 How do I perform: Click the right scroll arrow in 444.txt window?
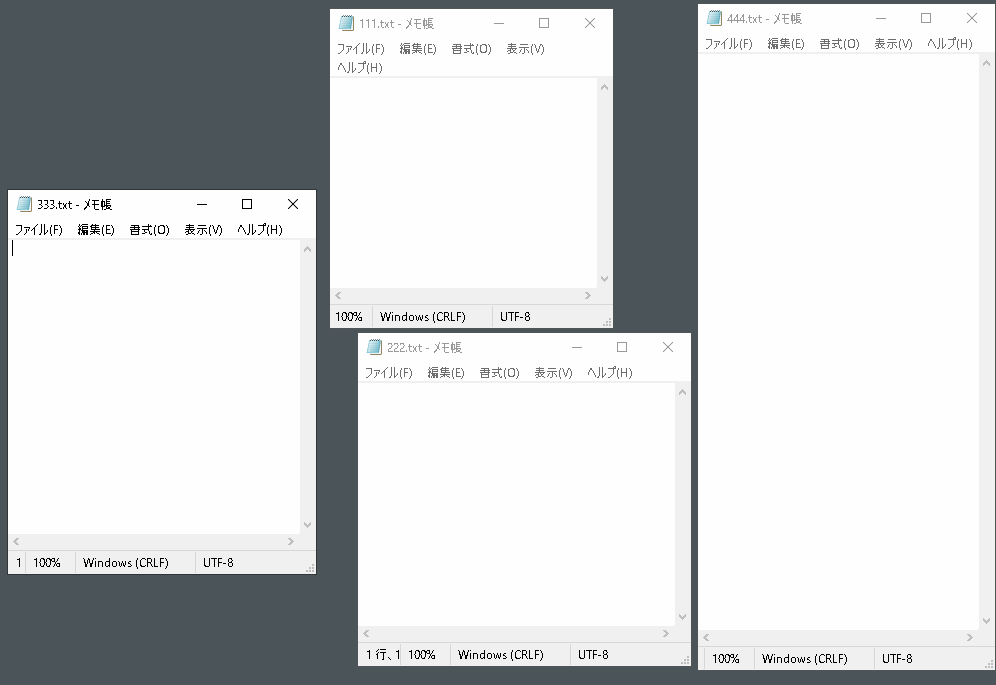[x=969, y=636]
